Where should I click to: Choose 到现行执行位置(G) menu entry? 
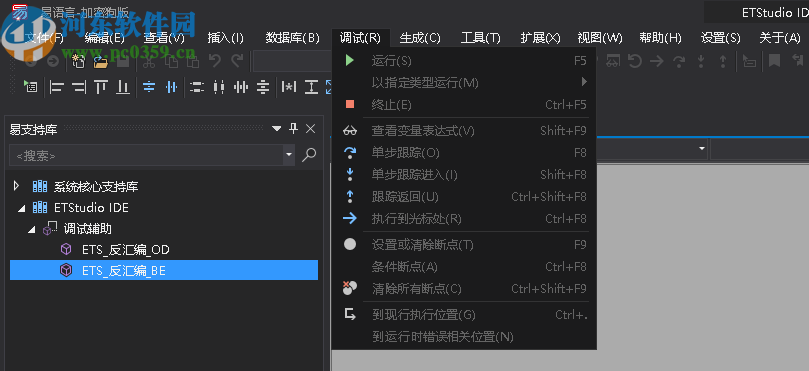tap(464, 315)
